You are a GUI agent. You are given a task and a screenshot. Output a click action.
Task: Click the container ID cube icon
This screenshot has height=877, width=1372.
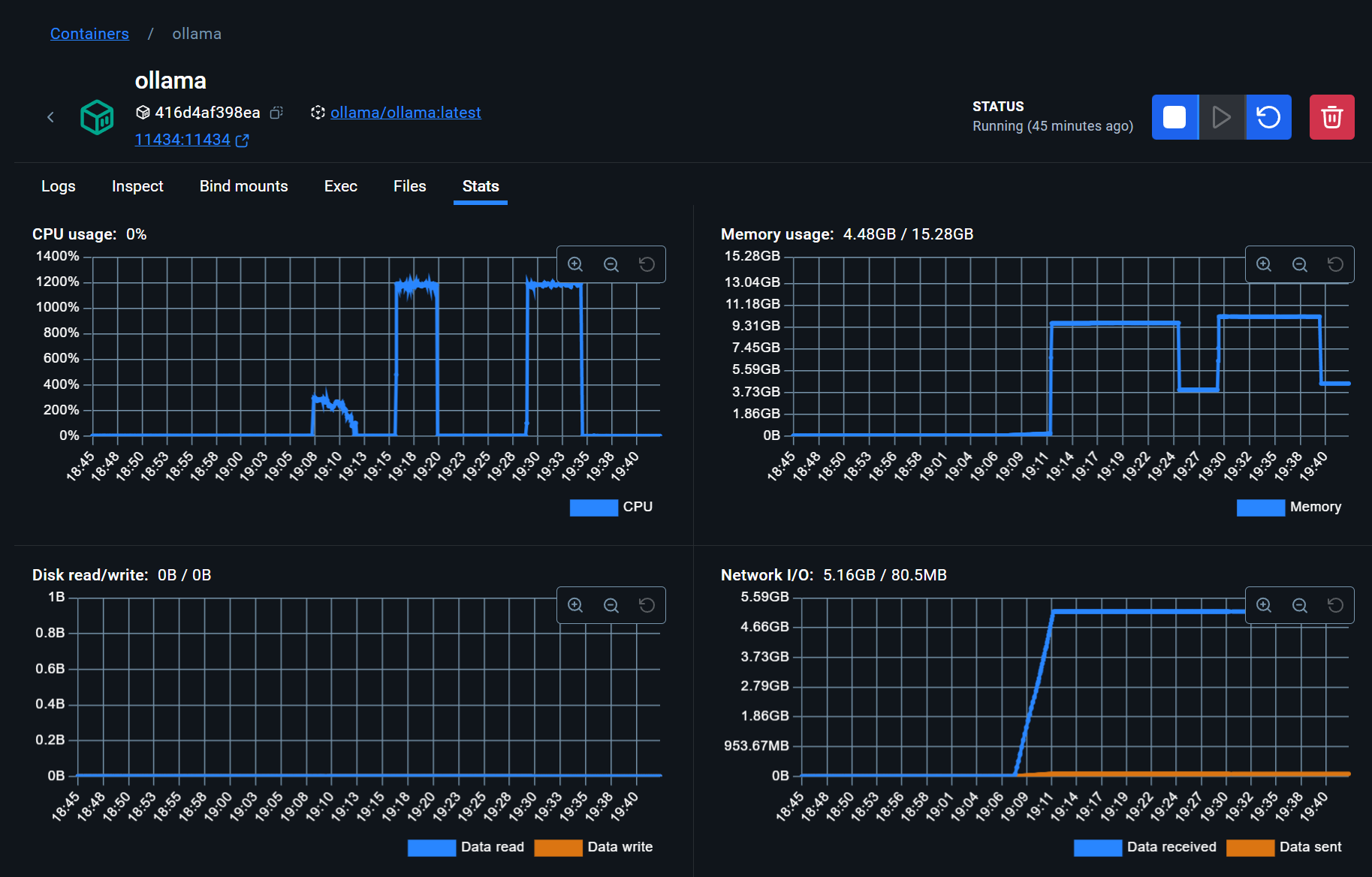click(x=143, y=113)
